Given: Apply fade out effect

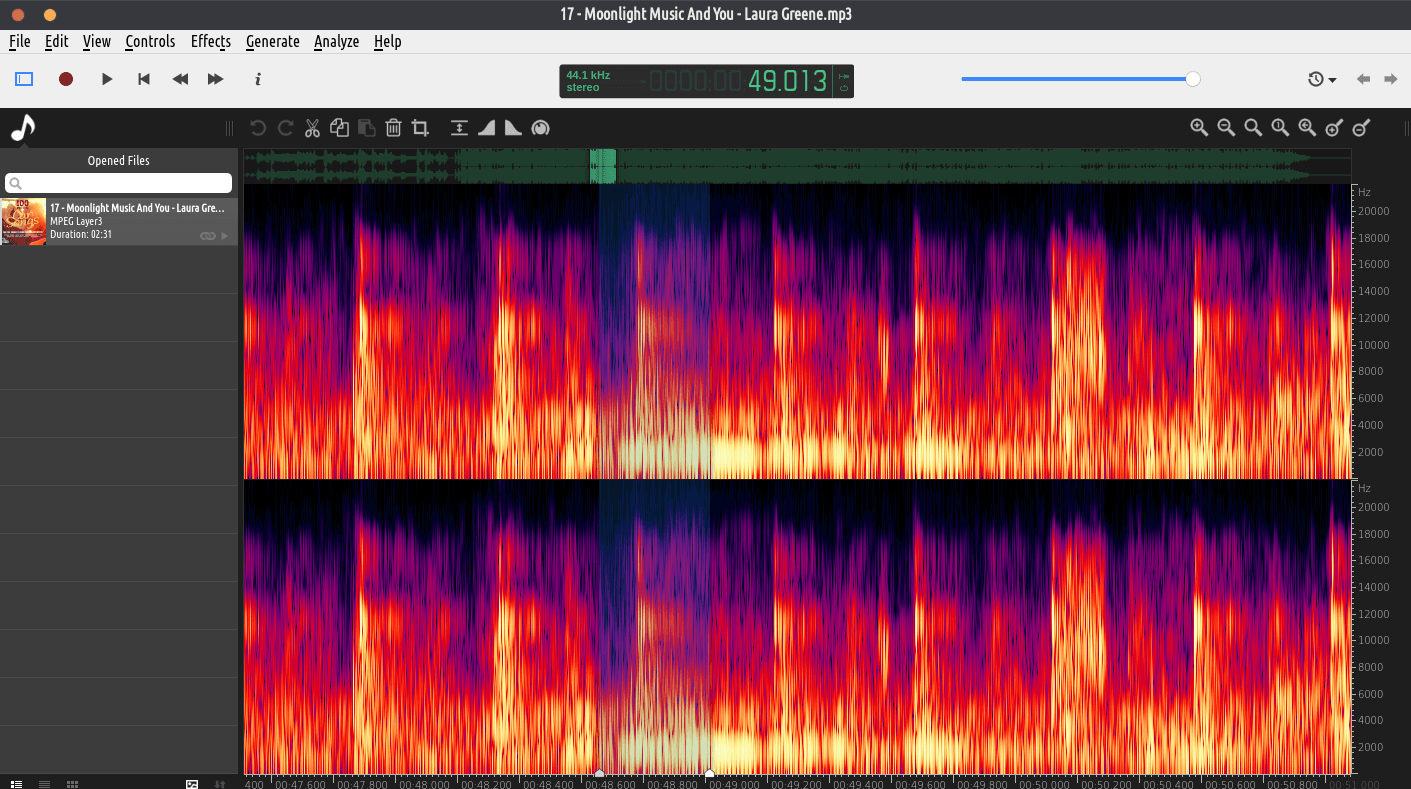Looking at the screenshot, I should click(513, 128).
